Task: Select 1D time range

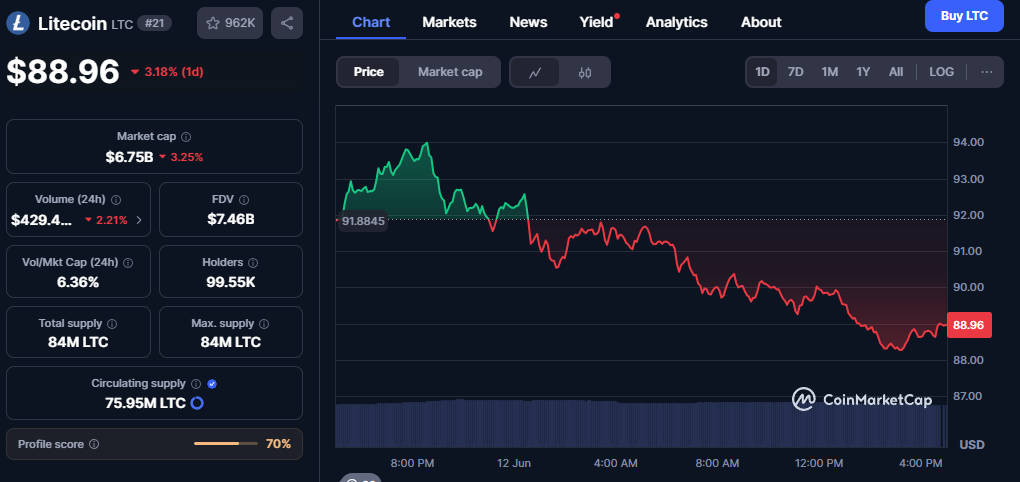Action: tap(762, 72)
